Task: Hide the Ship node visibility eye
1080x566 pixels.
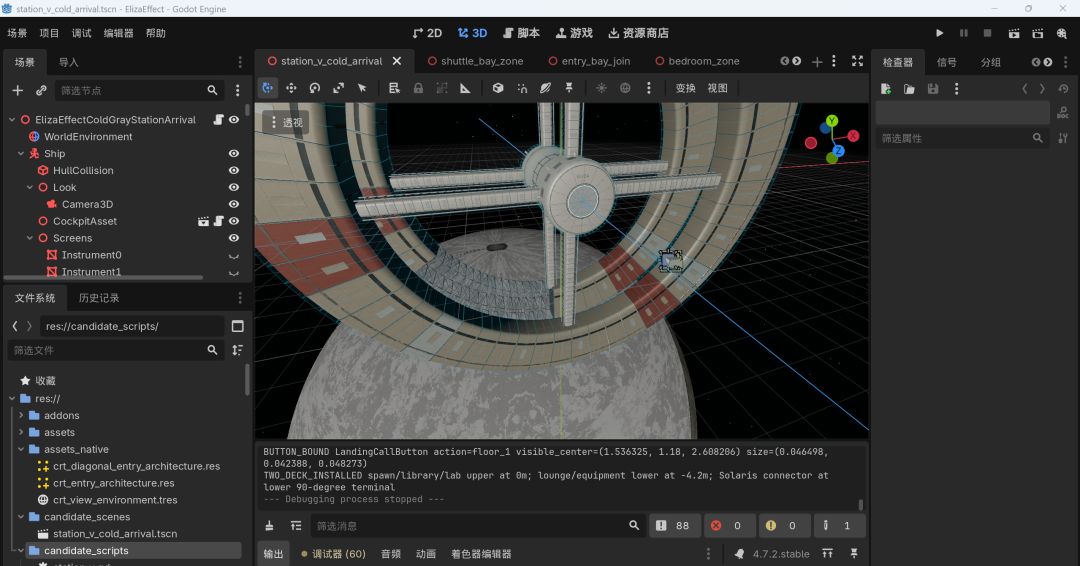Action: (x=234, y=154)
